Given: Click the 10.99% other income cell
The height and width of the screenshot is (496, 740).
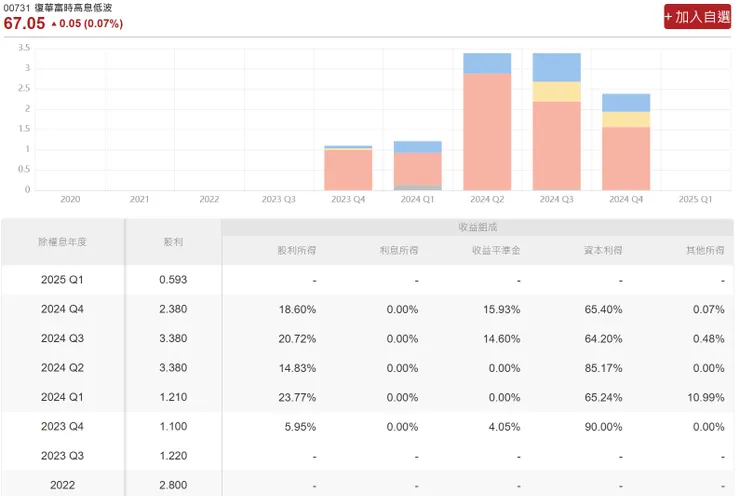Looking at the screenshot, I should pyautogui.click(x=706, y=397).
